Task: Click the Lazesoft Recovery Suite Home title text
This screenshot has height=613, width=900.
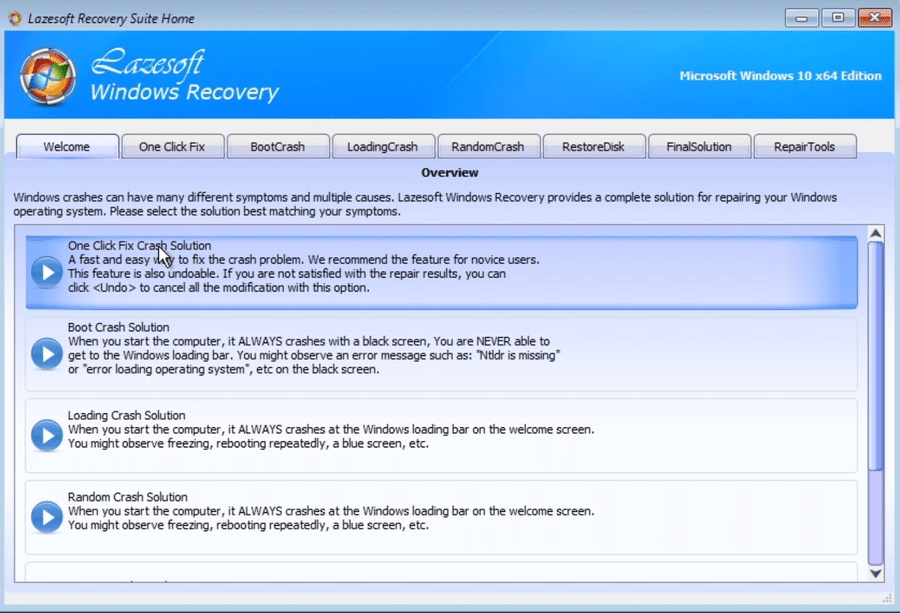Action: pos(111,18)
